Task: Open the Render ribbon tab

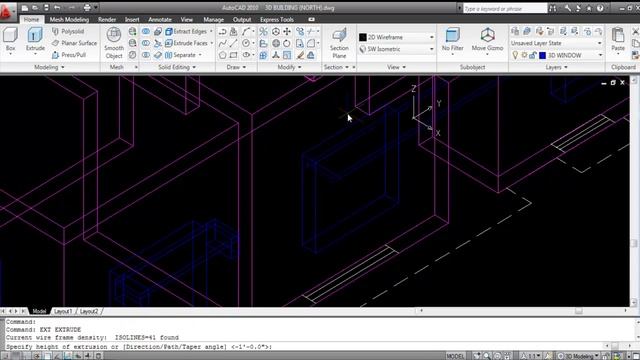Action: pos(107,19)
